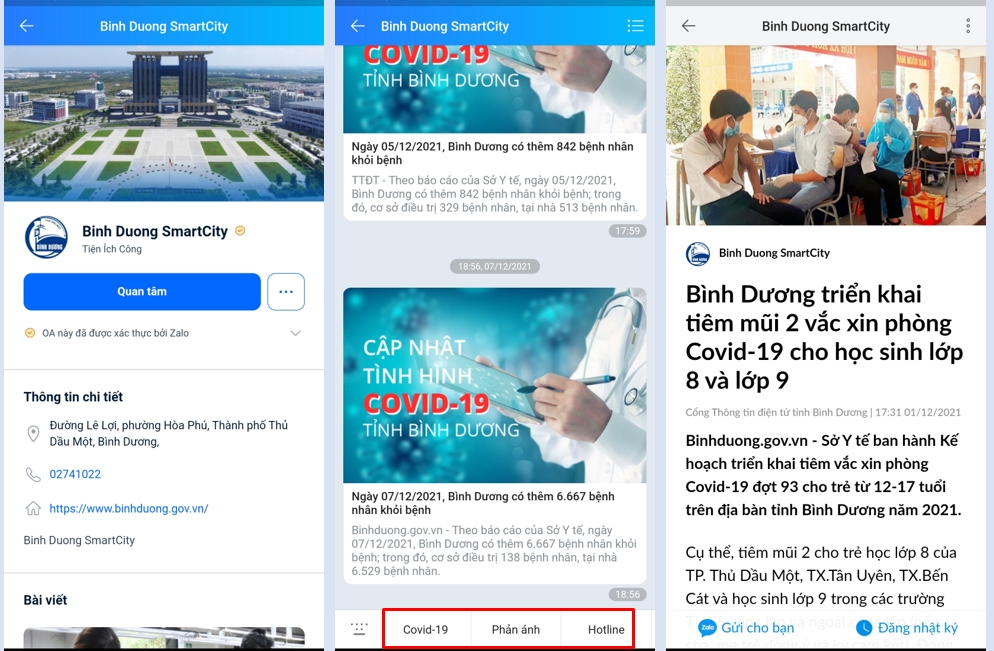Tap back arrow on the profile screen
The height and width of the screenshot is (651, 994).
[27, 26]
